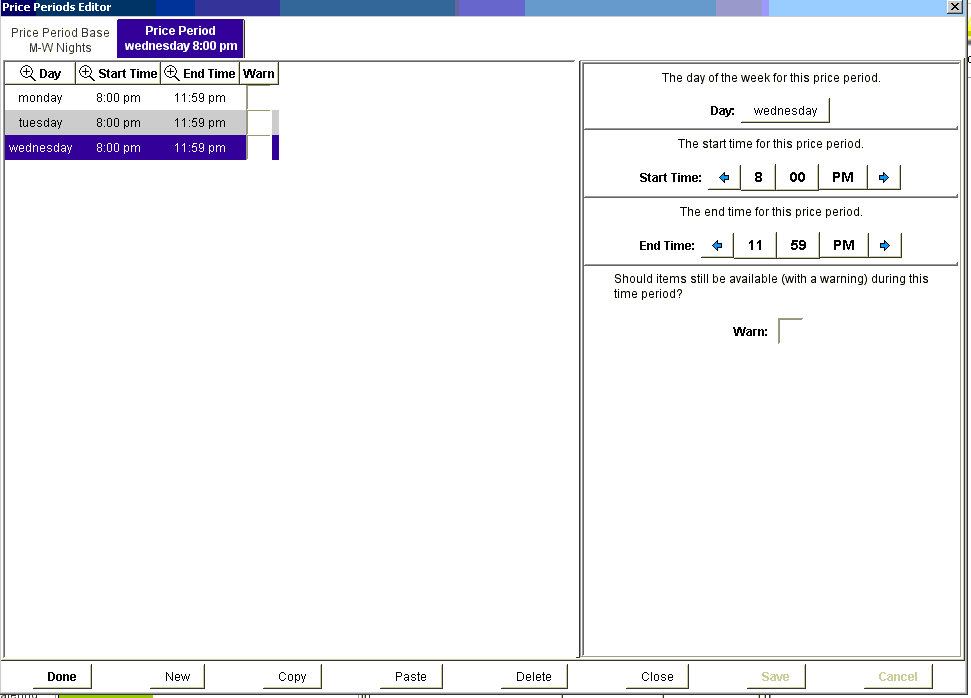The image size is (971, 698).
Task: Toggle the Warn checkbox in details panel
Action: [x=790, y=331]
